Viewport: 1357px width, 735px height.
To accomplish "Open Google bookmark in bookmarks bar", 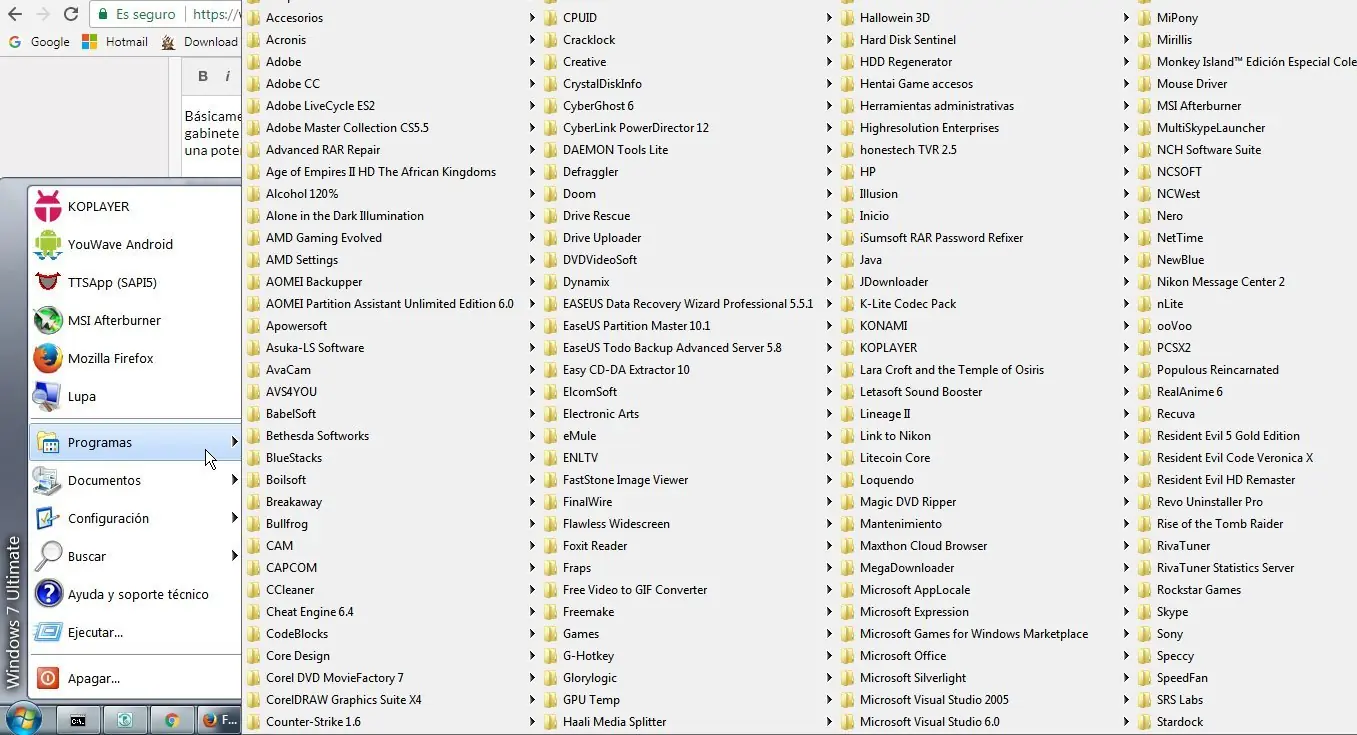I will (39, 42).
